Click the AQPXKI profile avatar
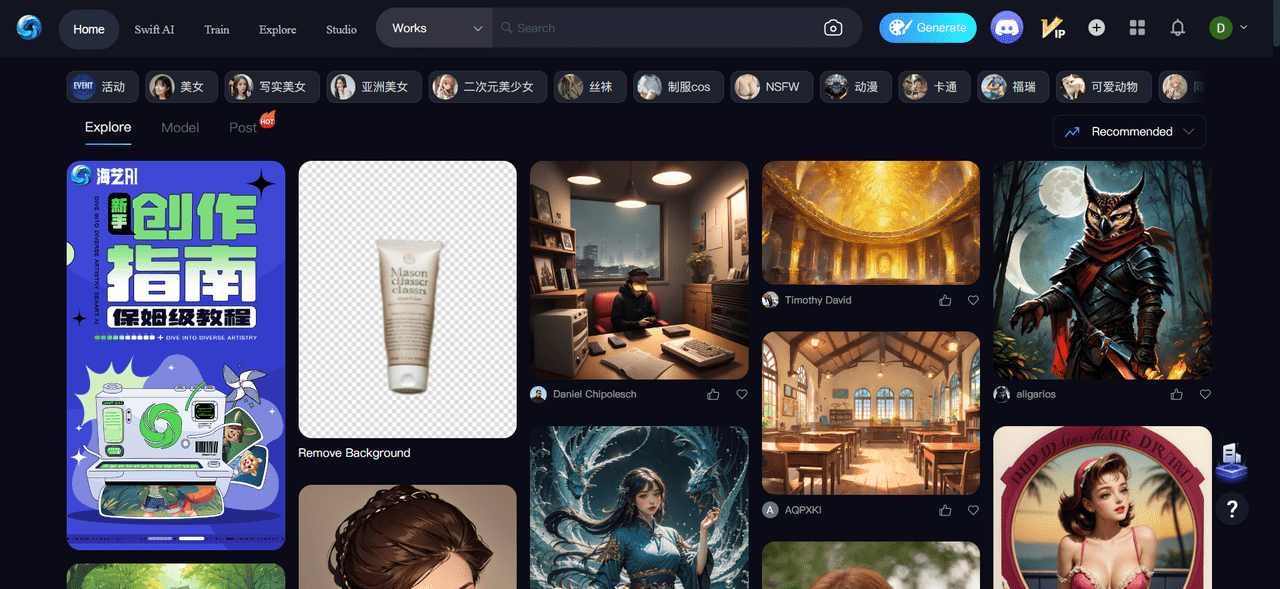The width and height of the screenshot is (1280, 589). 770,510
